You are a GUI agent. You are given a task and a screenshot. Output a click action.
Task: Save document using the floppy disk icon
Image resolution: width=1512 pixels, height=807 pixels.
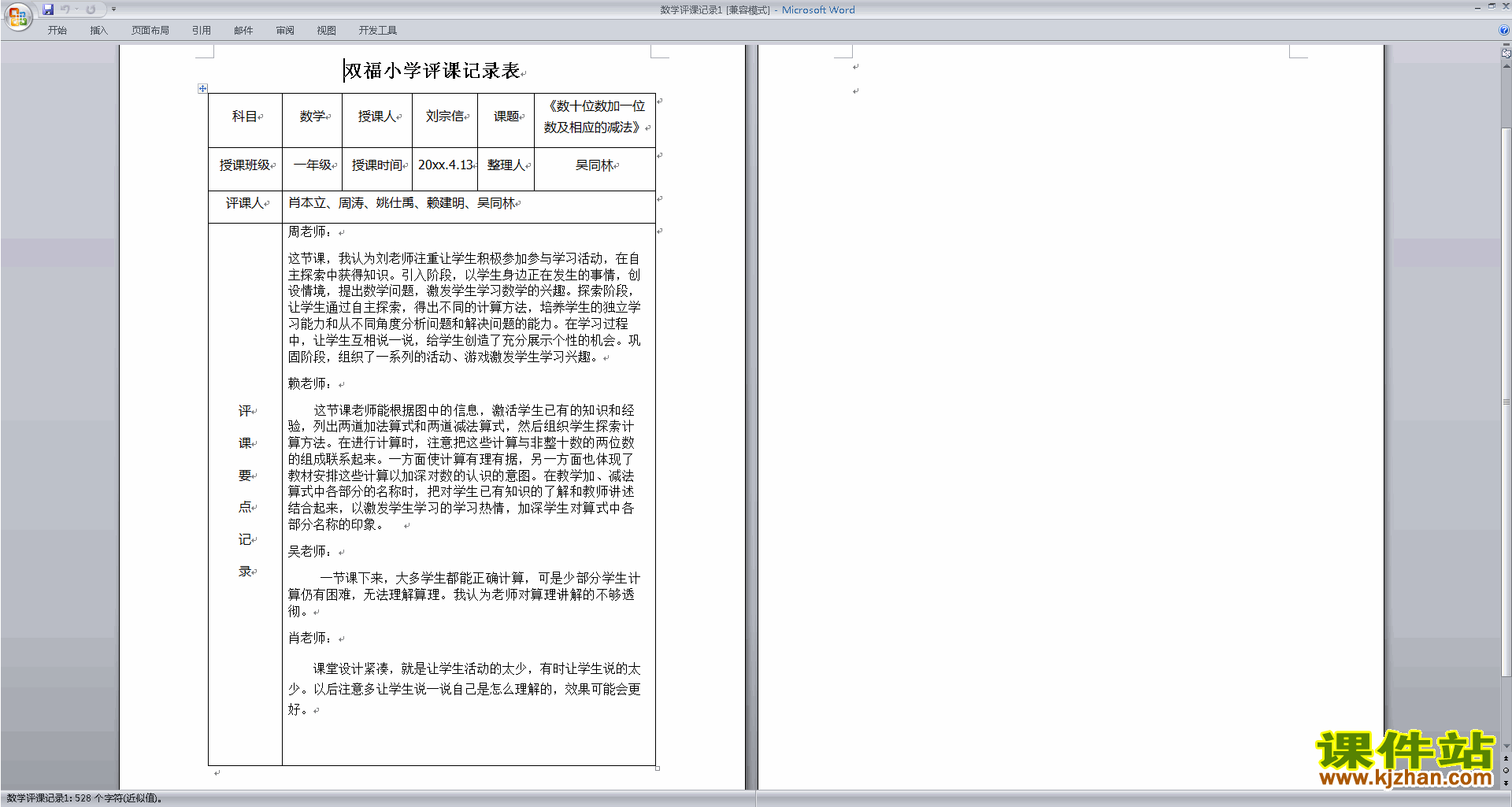pyautogui.click(x=48, y=9)
